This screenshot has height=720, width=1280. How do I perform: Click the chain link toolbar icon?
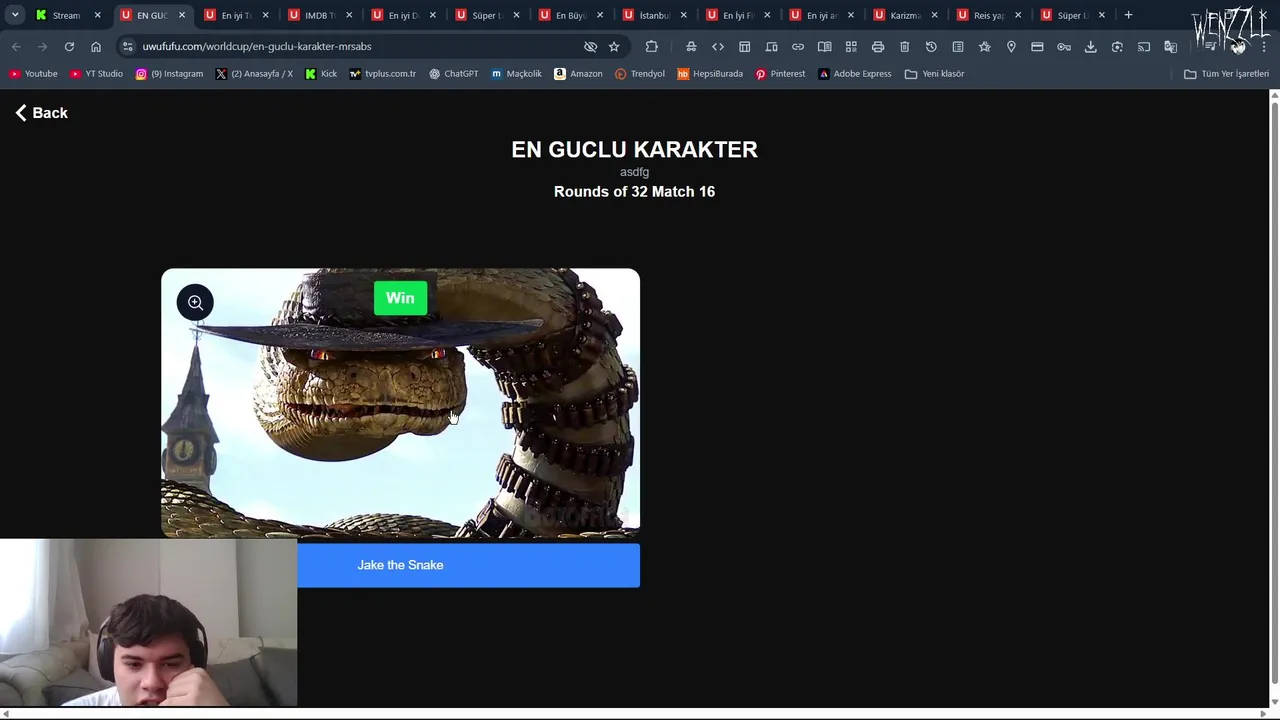(x=798, y=46)
